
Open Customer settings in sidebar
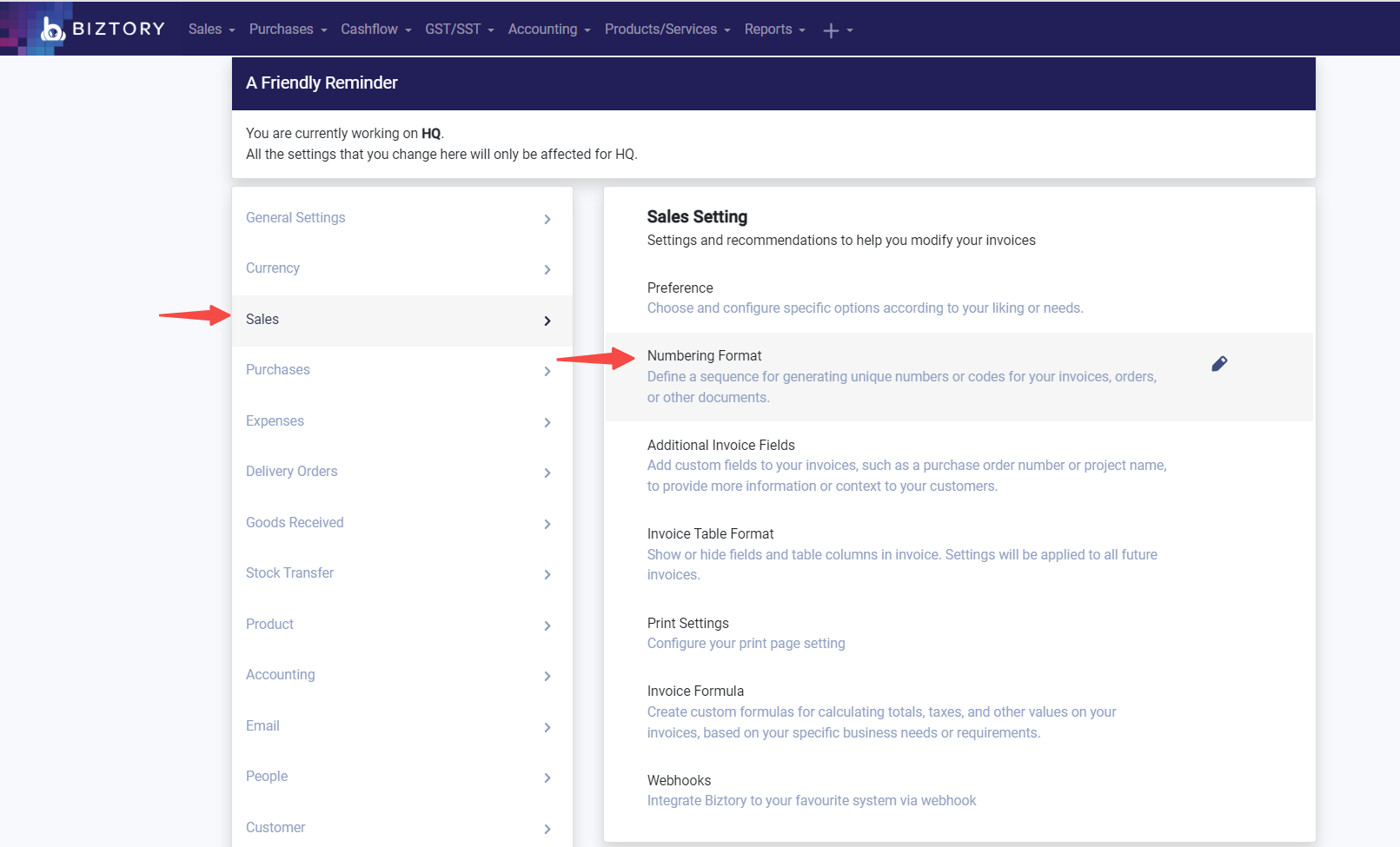pyautogui.click(x=275, y=827)
